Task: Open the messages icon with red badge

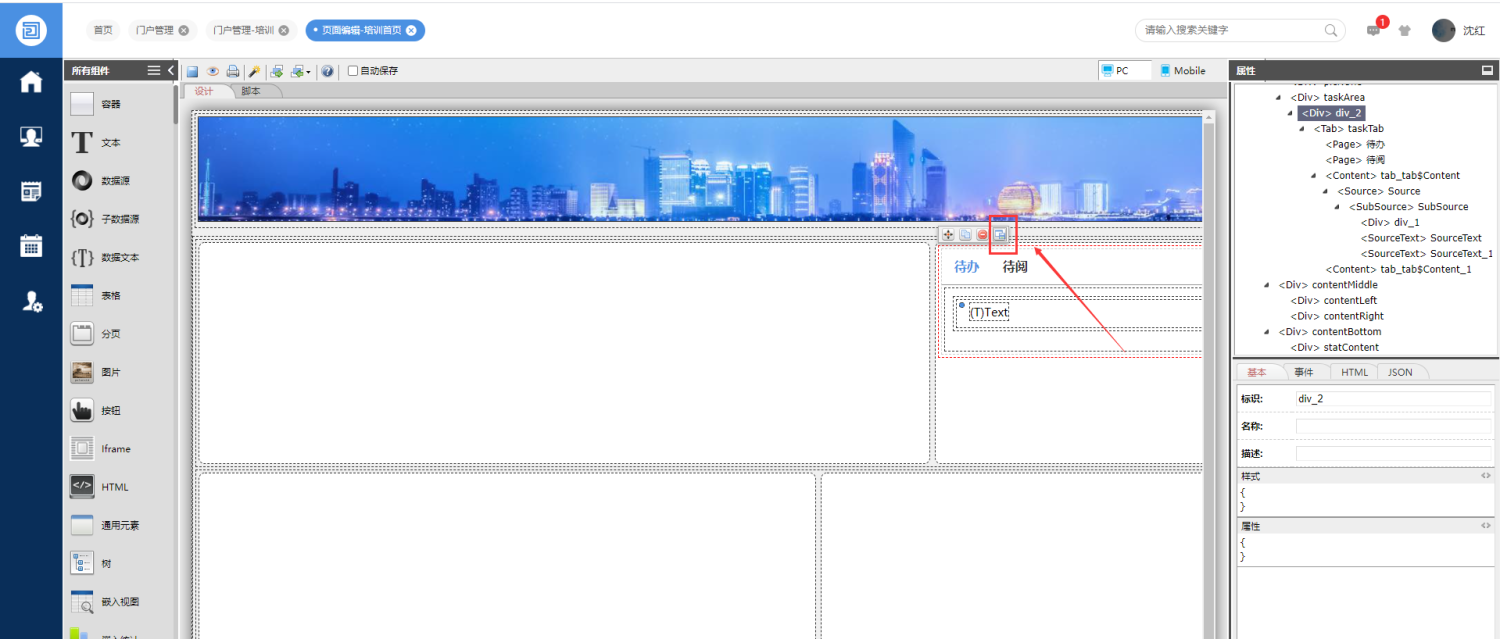Action: click(x=1375, y=29)
